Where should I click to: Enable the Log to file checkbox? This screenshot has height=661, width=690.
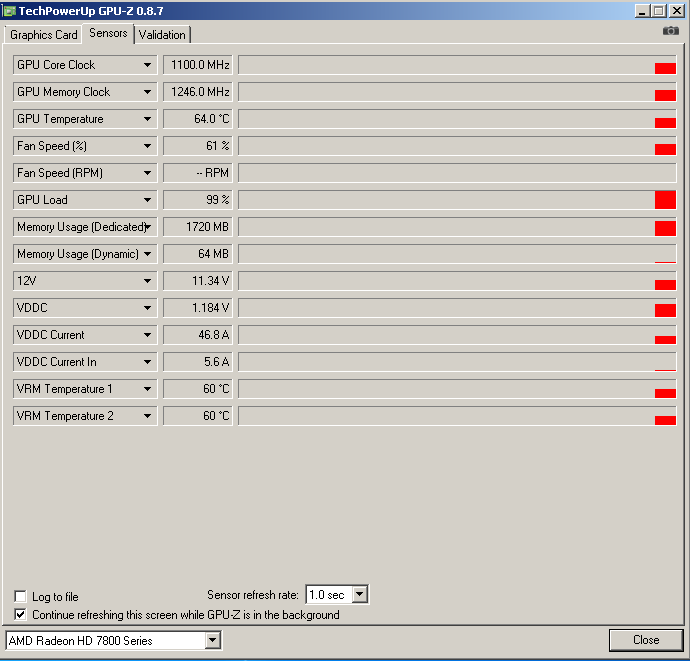[21, 597]
